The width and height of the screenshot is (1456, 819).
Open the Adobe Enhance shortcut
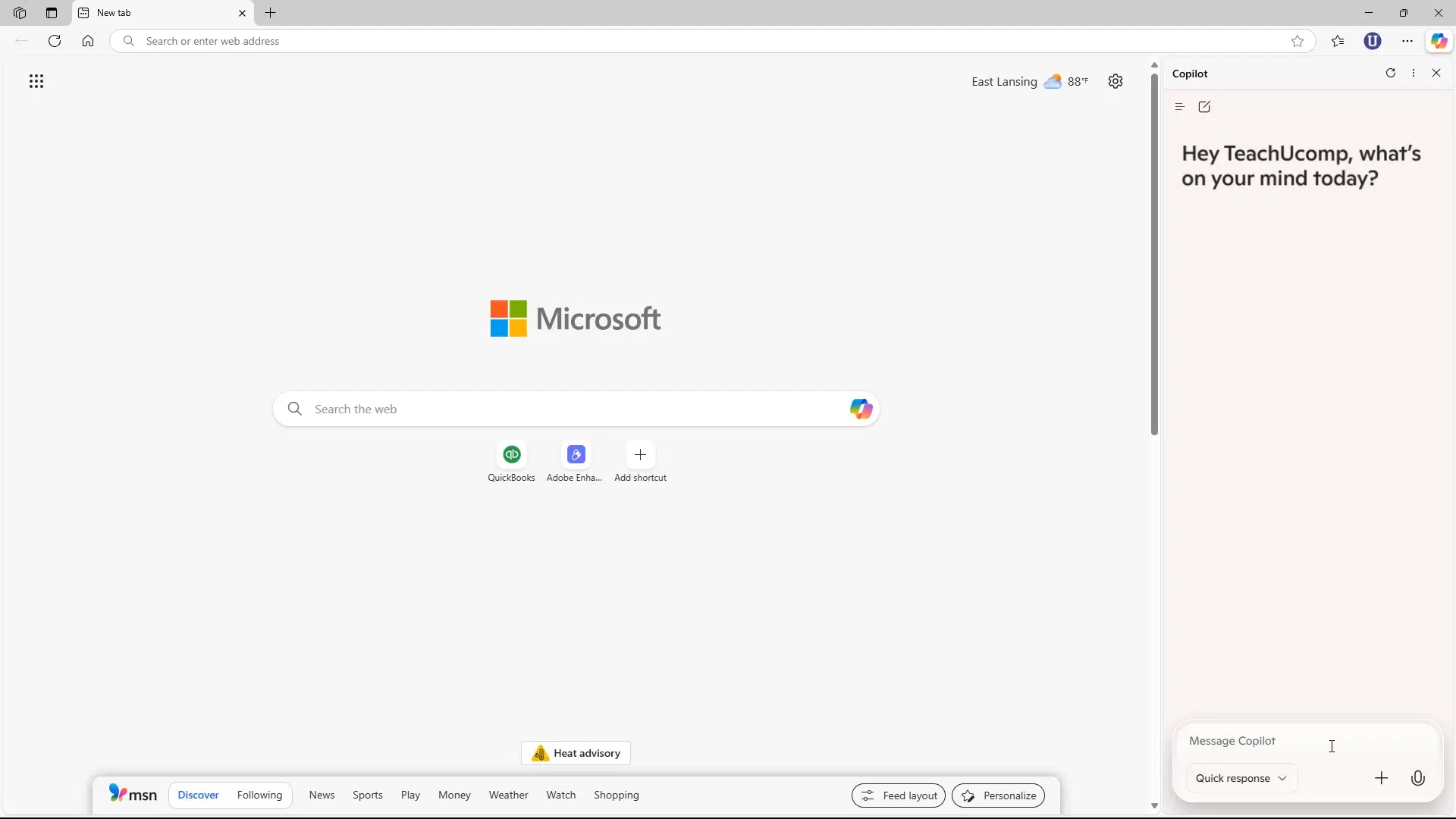click(575, 462)
